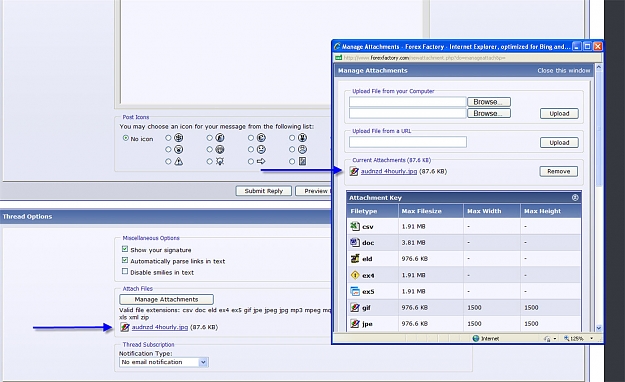Open the security padlock dropdown arrow
Screen dimensions: 625x382
(555, 339)
